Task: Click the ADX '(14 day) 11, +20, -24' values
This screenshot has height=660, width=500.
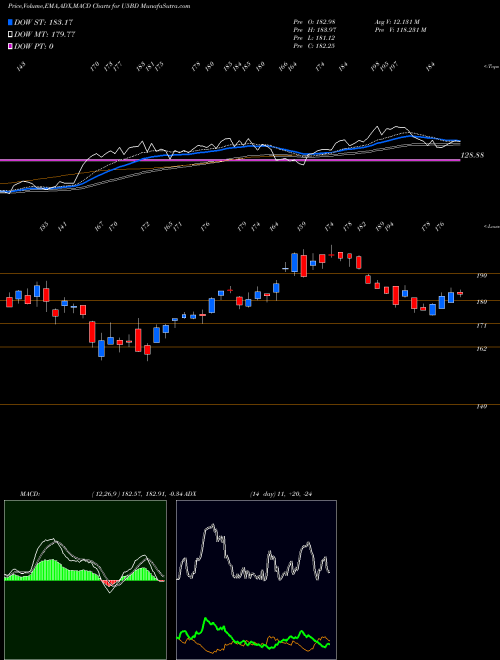Action: [x=283, y=494]
